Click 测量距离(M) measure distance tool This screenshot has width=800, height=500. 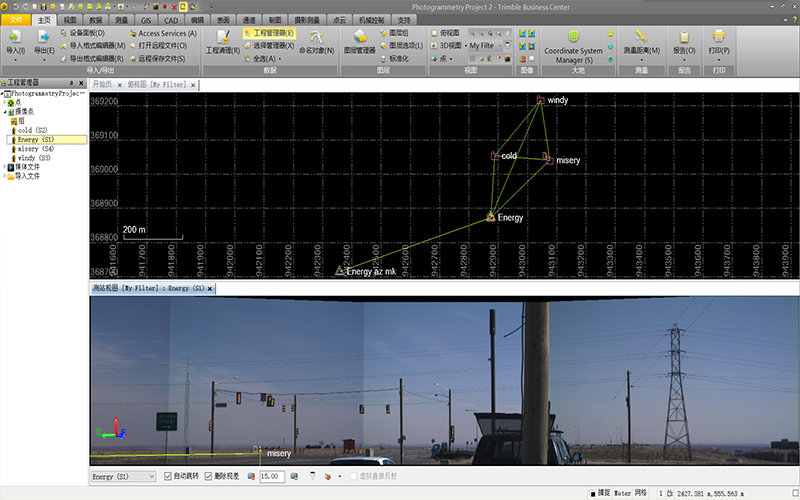coord(641,42)
